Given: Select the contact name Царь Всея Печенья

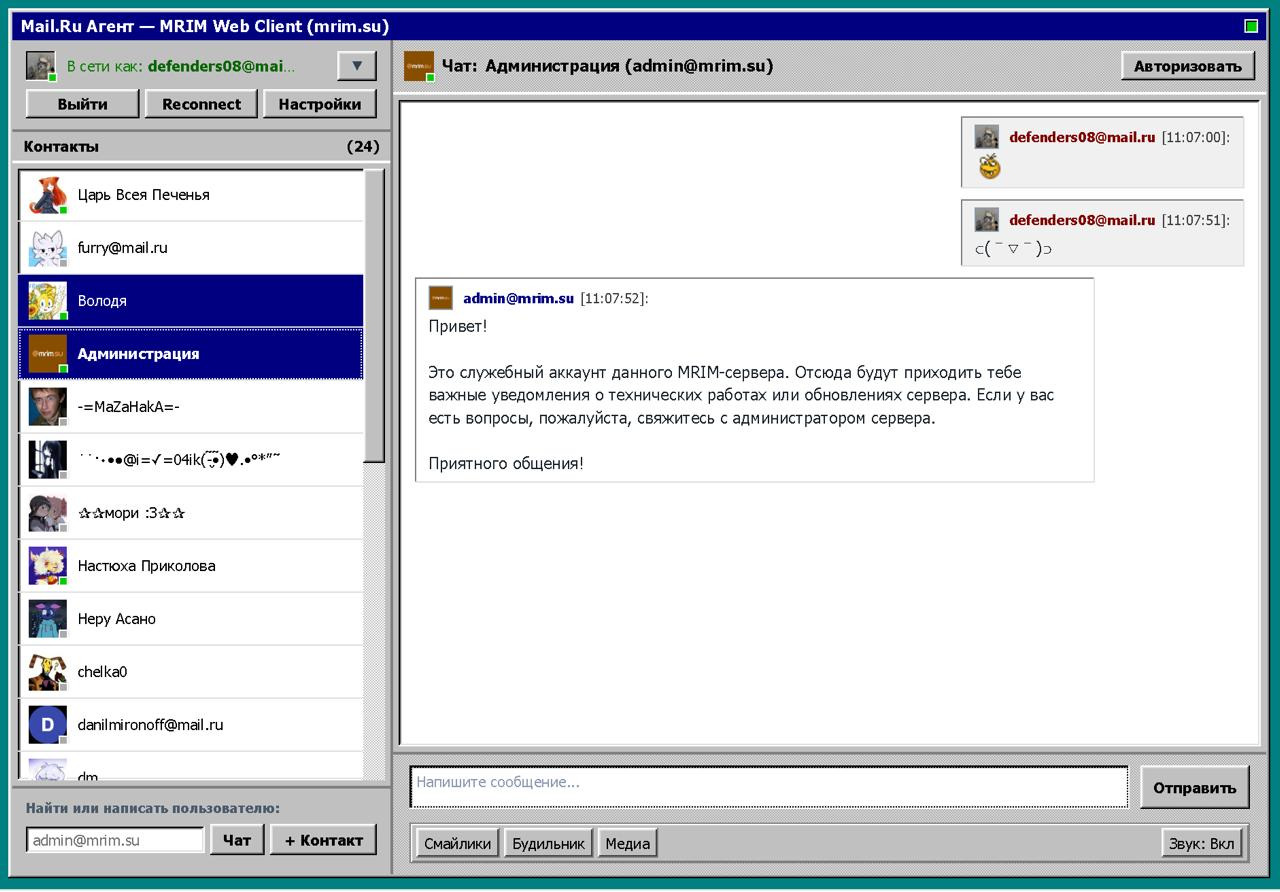Looking at the screenshot, I should point(144,195).
